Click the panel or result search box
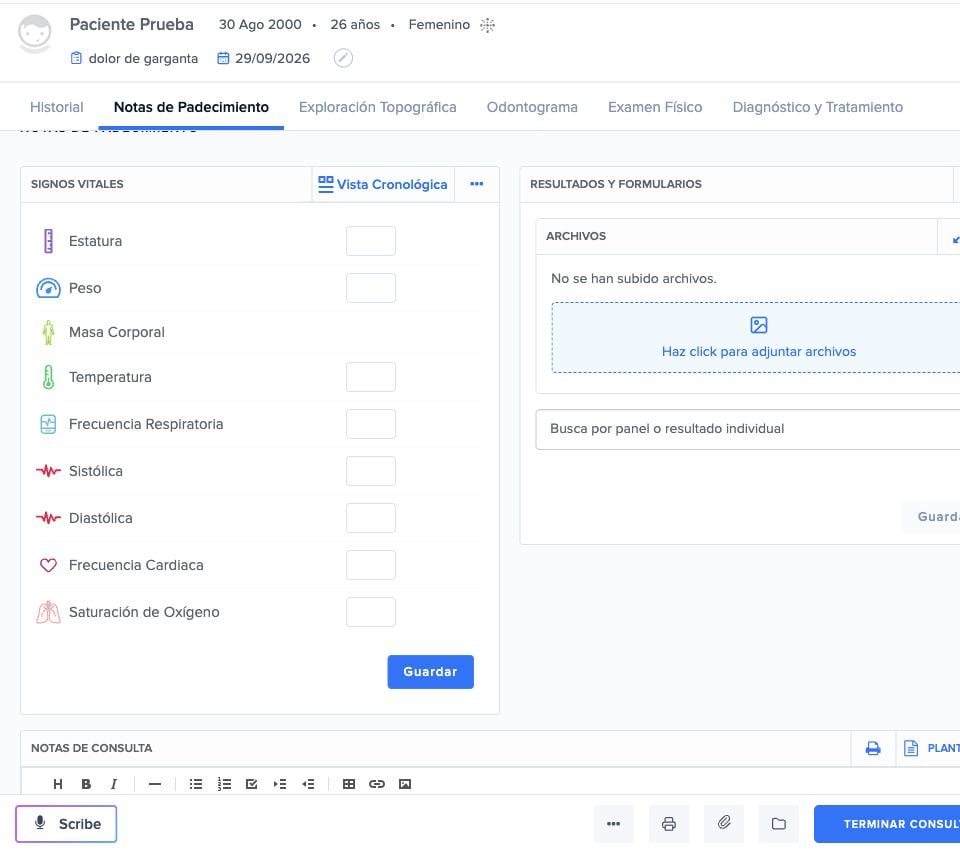 (748, 429)
